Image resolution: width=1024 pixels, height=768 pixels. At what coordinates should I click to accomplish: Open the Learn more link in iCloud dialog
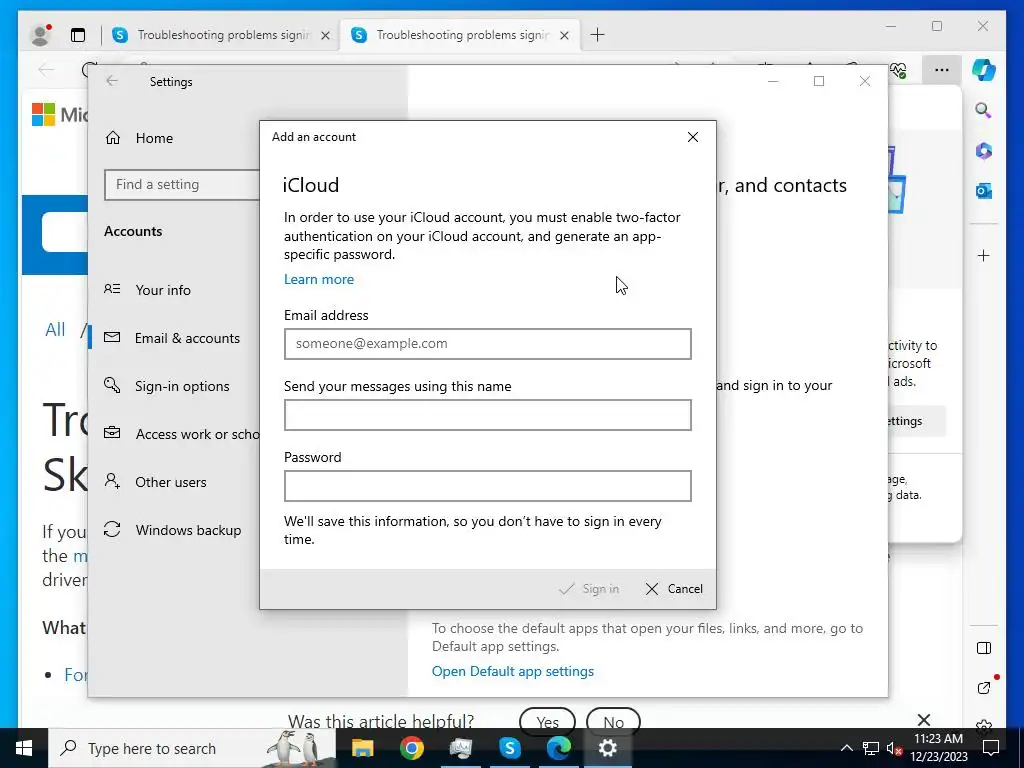coord(319,279)
